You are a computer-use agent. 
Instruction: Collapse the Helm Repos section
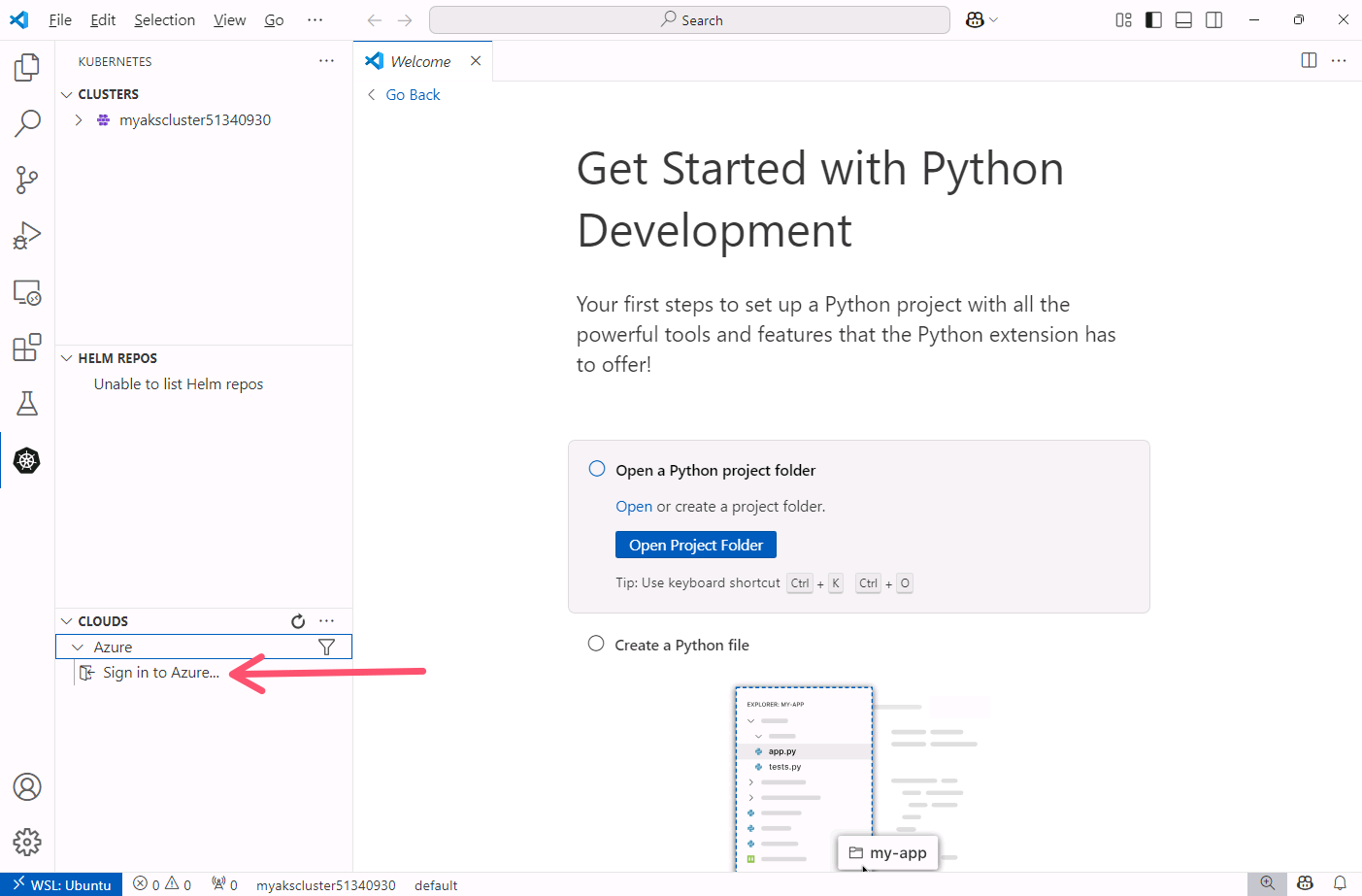tap(67, 358)
